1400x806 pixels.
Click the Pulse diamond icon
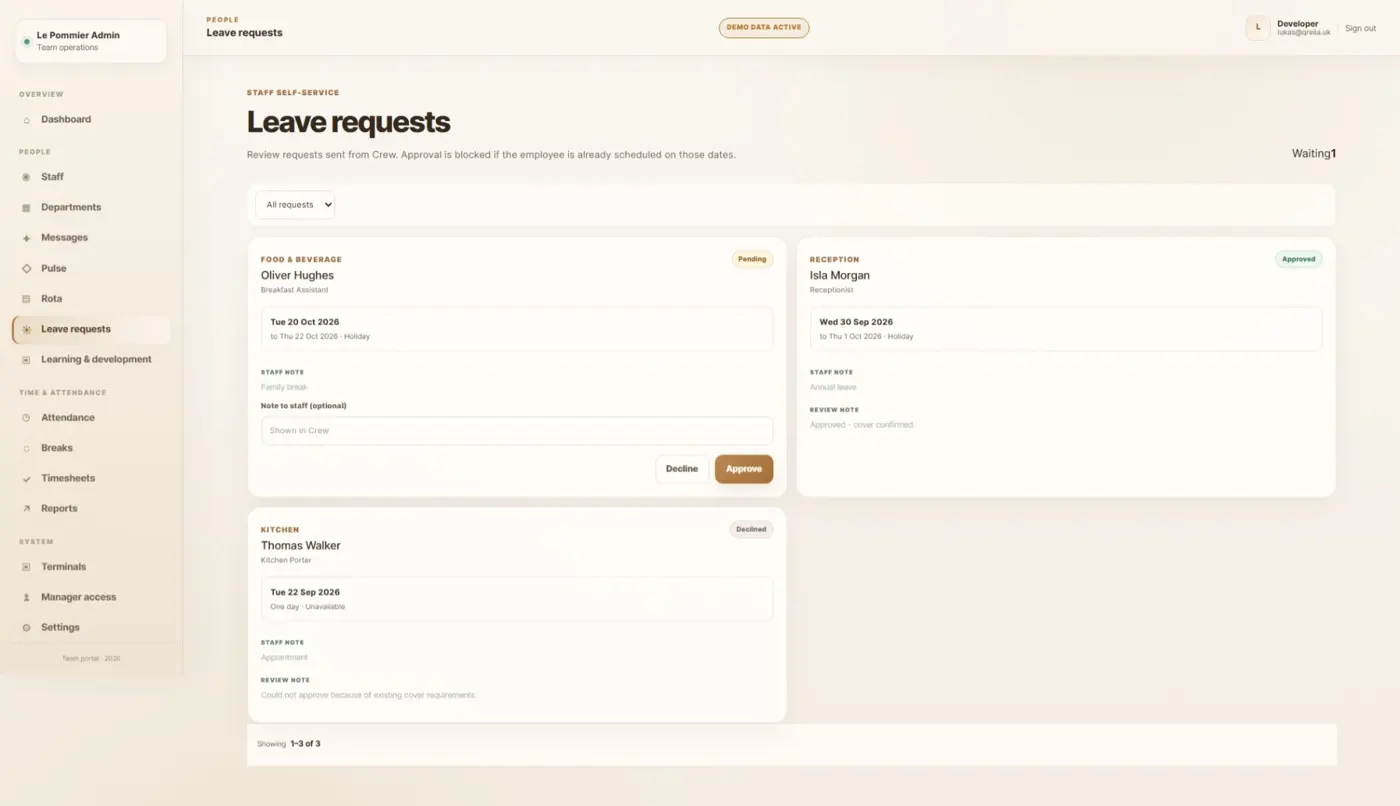(x=26, y=268)
